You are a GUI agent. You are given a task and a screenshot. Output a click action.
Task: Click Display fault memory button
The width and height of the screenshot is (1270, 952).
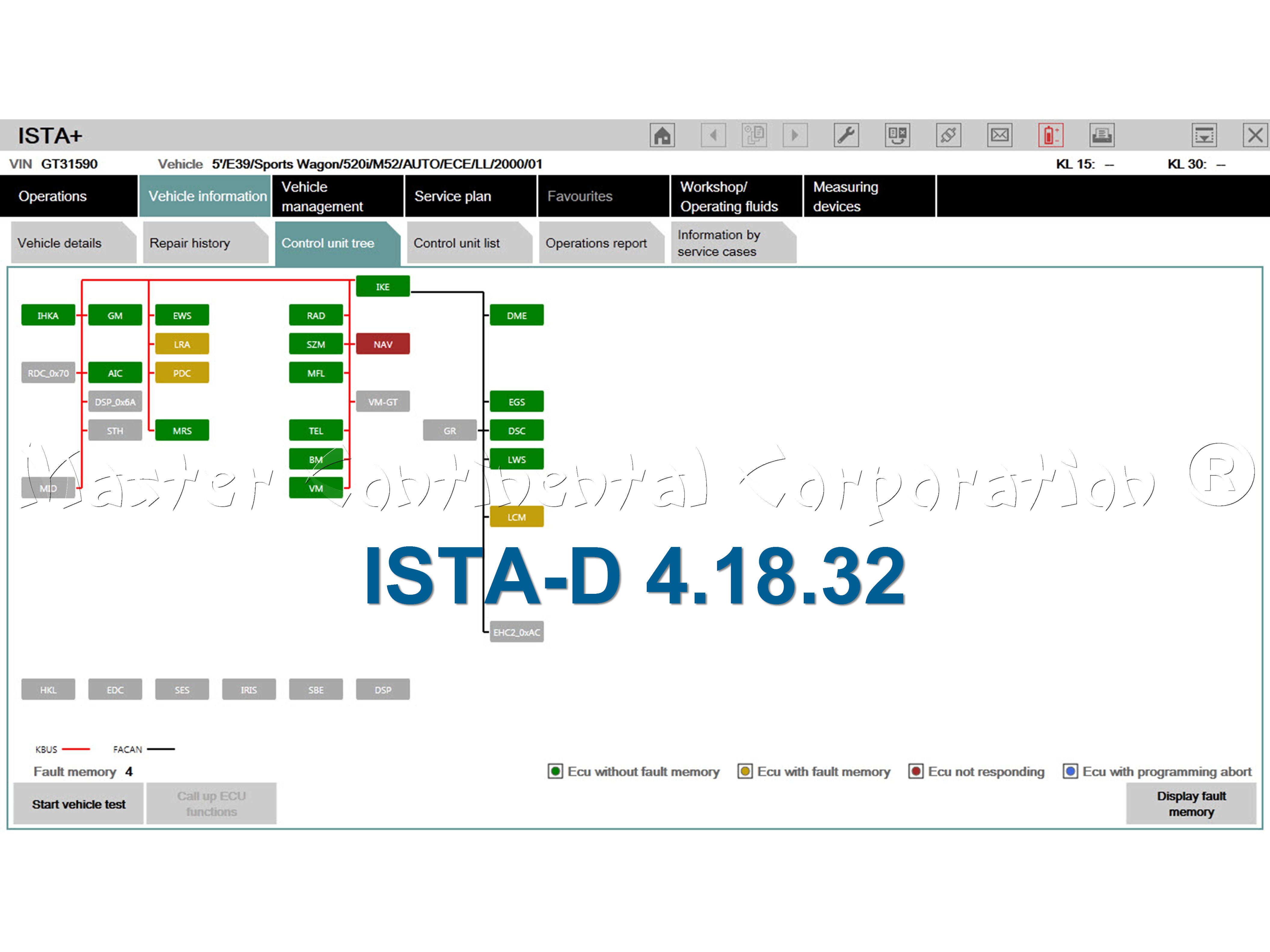pos(1191,803)
